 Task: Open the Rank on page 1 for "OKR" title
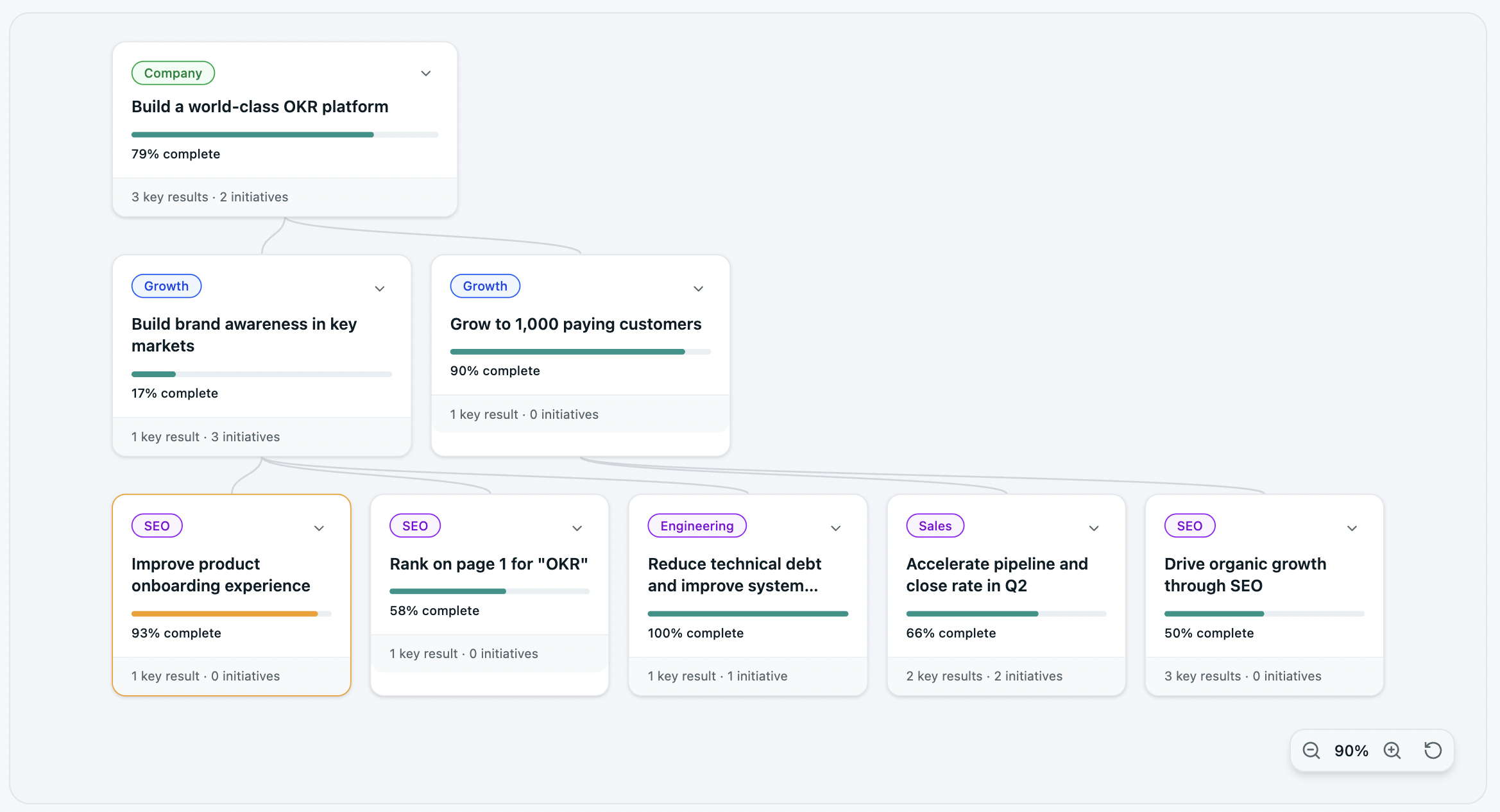coord(489,564)
